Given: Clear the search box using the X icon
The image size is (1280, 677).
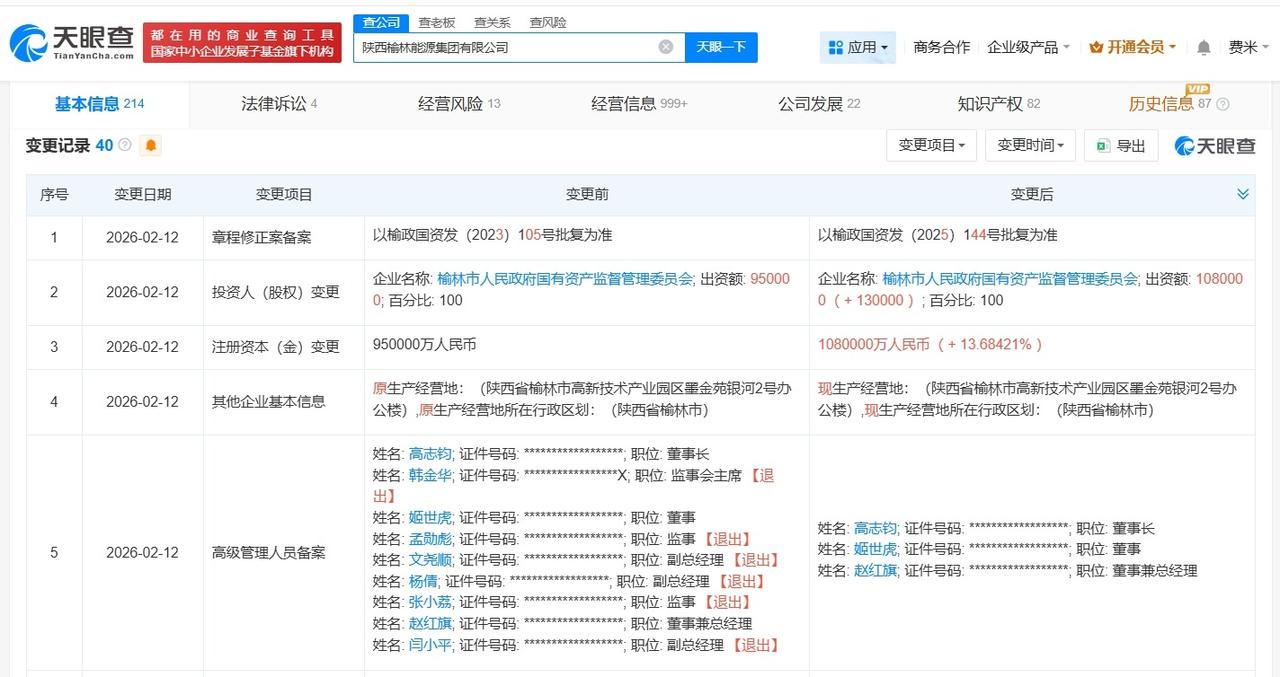Looking at the screenshot, I should point(664,46).
